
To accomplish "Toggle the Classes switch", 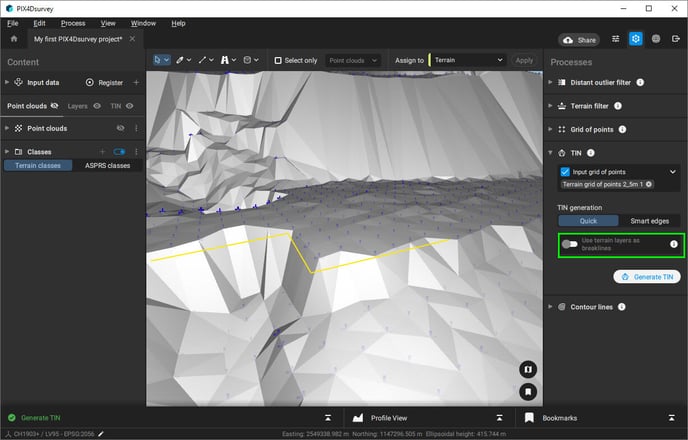I will pos(119,152).
